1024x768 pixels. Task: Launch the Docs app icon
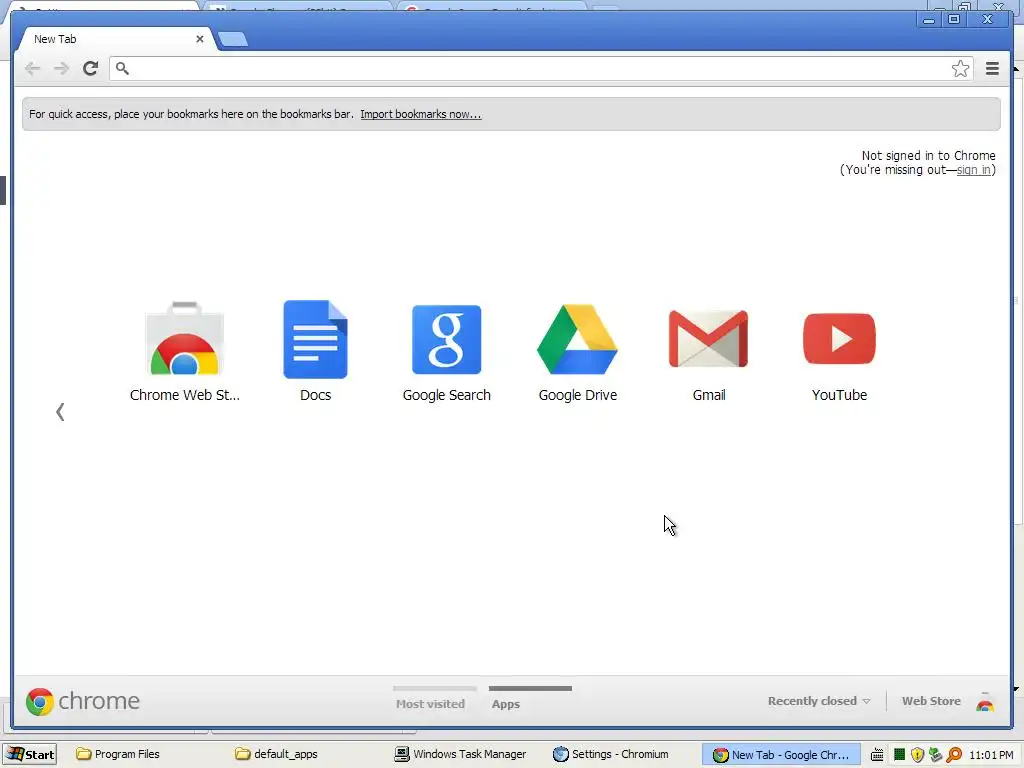click(315, 351)
